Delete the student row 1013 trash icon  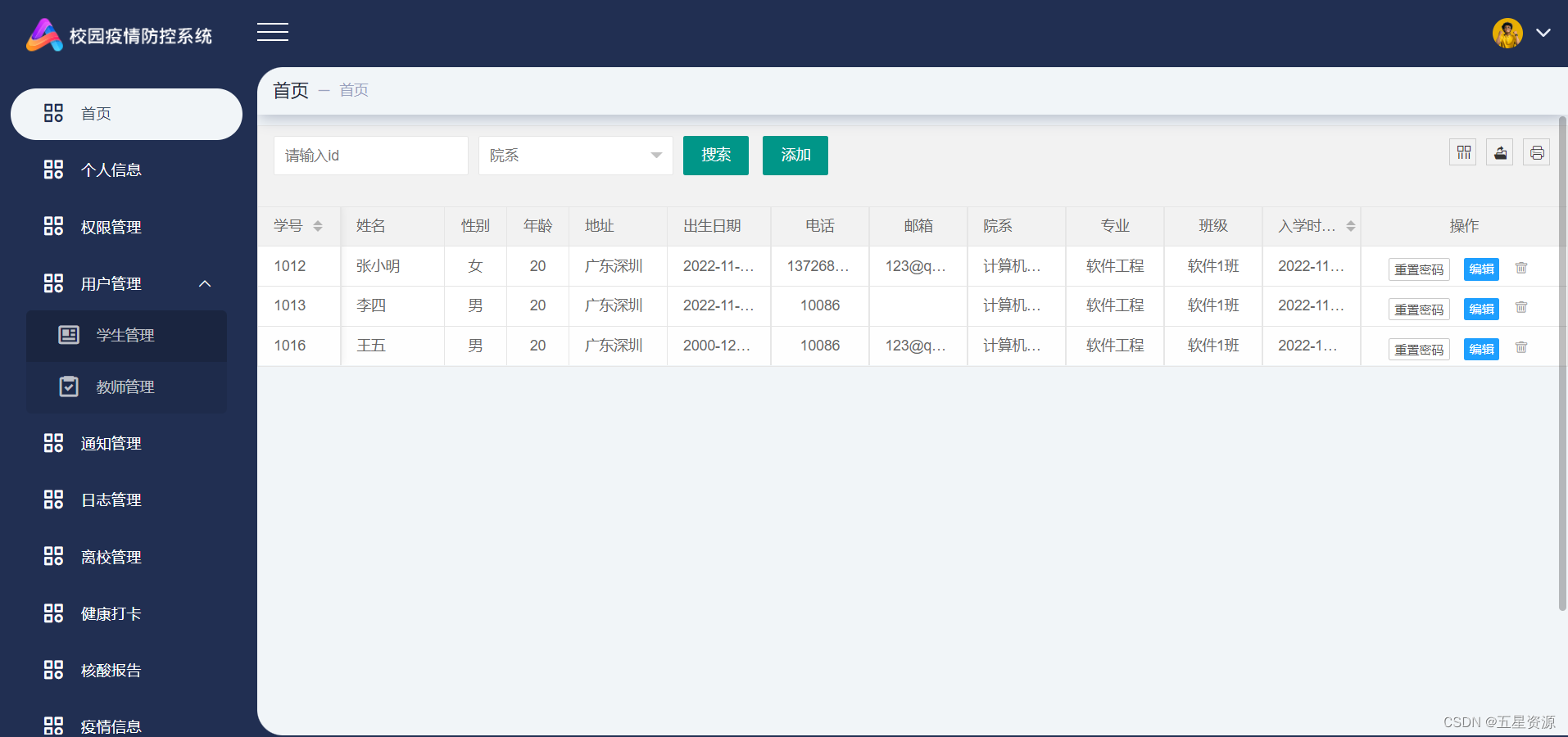tap(1521, 307)
